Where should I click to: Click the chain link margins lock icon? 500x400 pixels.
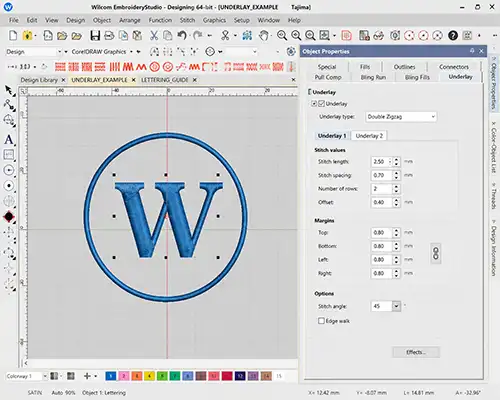pyautogui.click(x=436, y=253)
